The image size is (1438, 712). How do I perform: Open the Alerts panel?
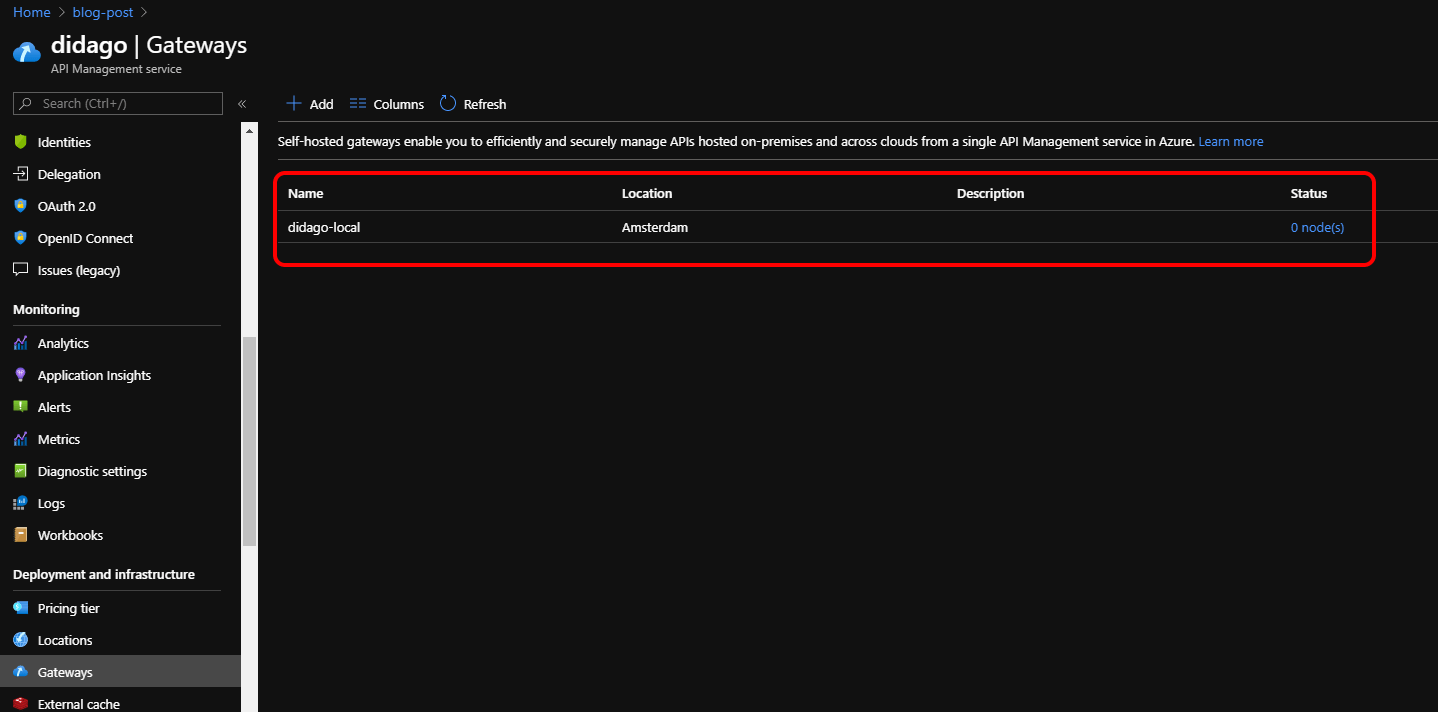pos(52,407)
